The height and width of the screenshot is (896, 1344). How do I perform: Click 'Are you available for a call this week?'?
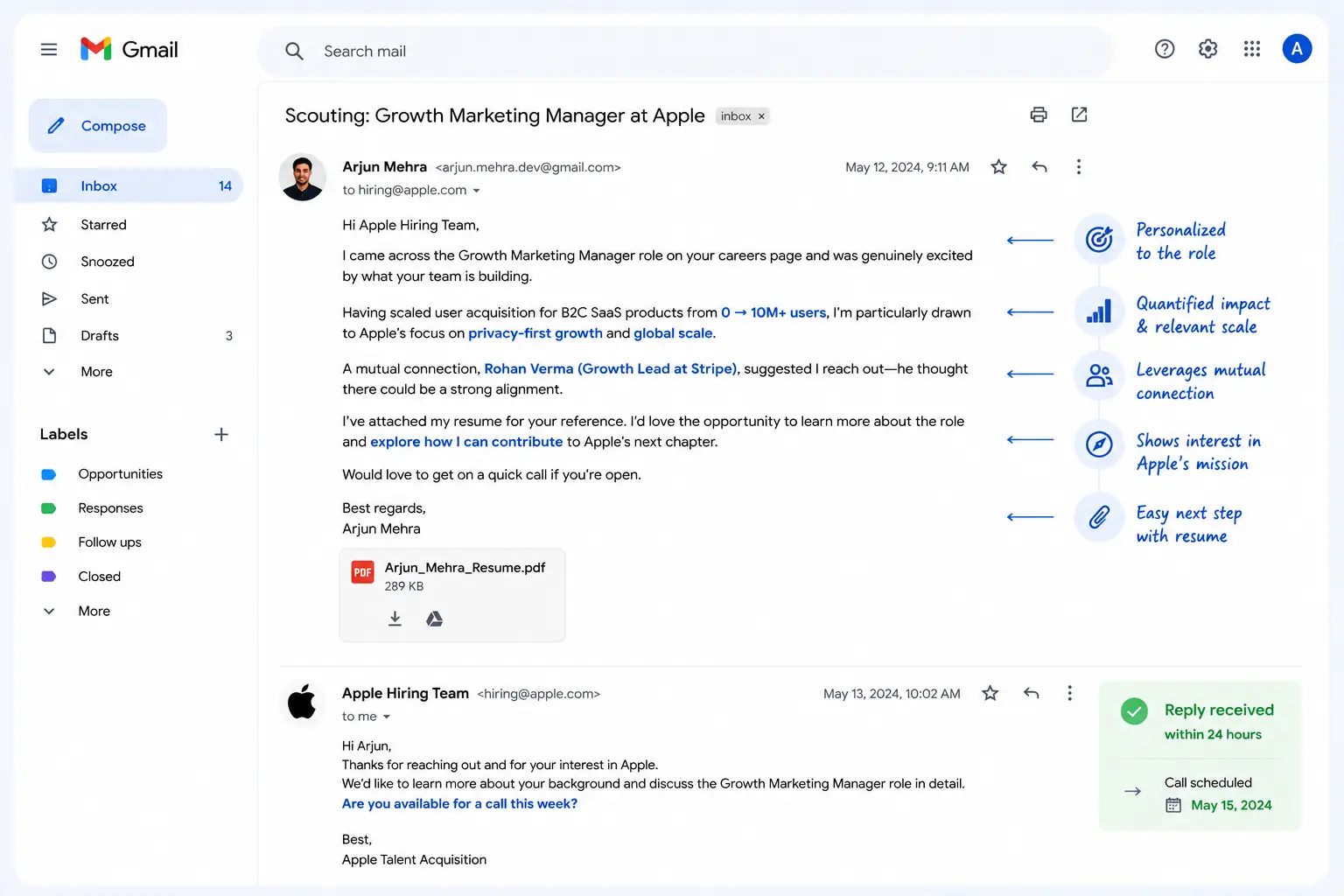click(x=459, y=804)
